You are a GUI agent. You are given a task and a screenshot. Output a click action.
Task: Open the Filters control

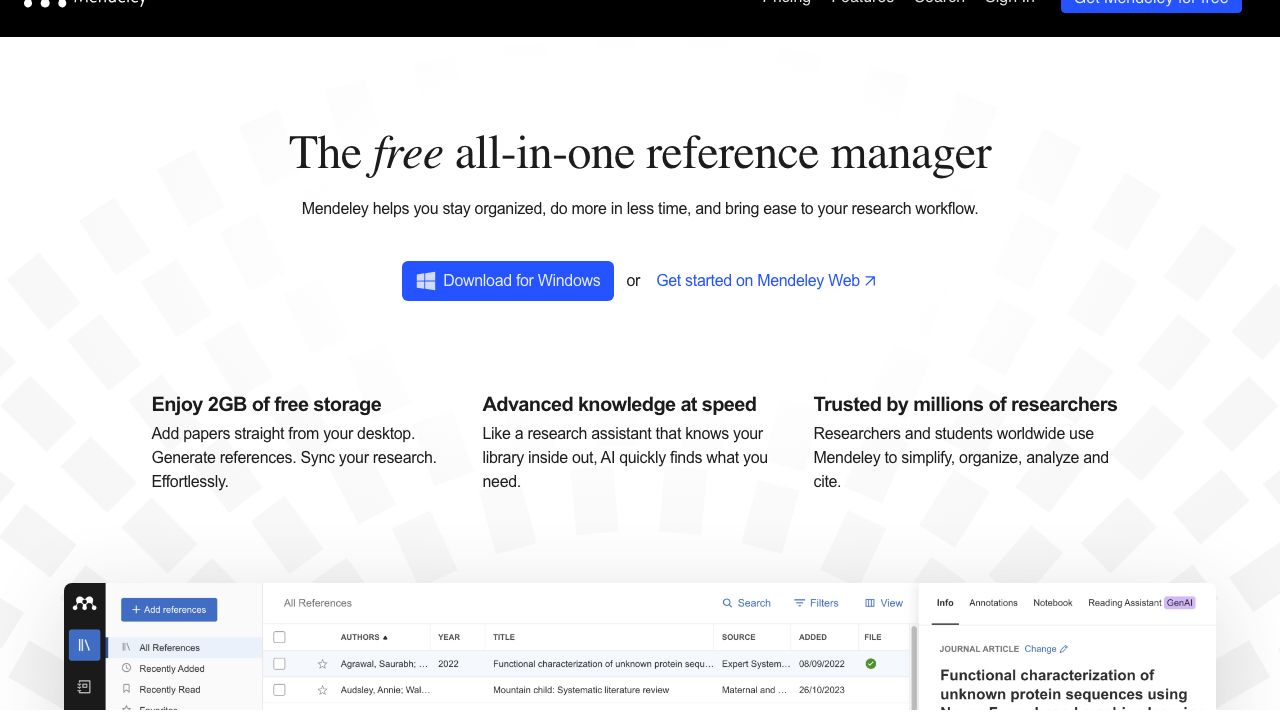[x=816, y=603]
